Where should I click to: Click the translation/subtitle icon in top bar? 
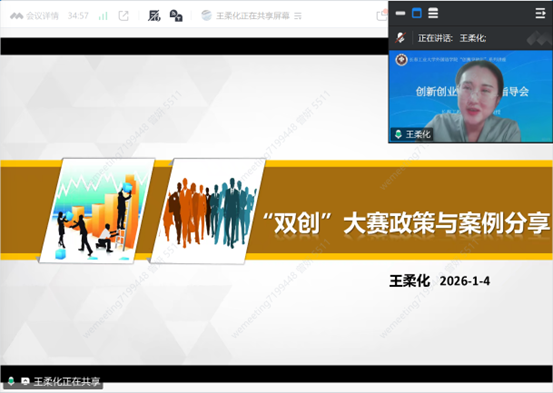[176, 16]
